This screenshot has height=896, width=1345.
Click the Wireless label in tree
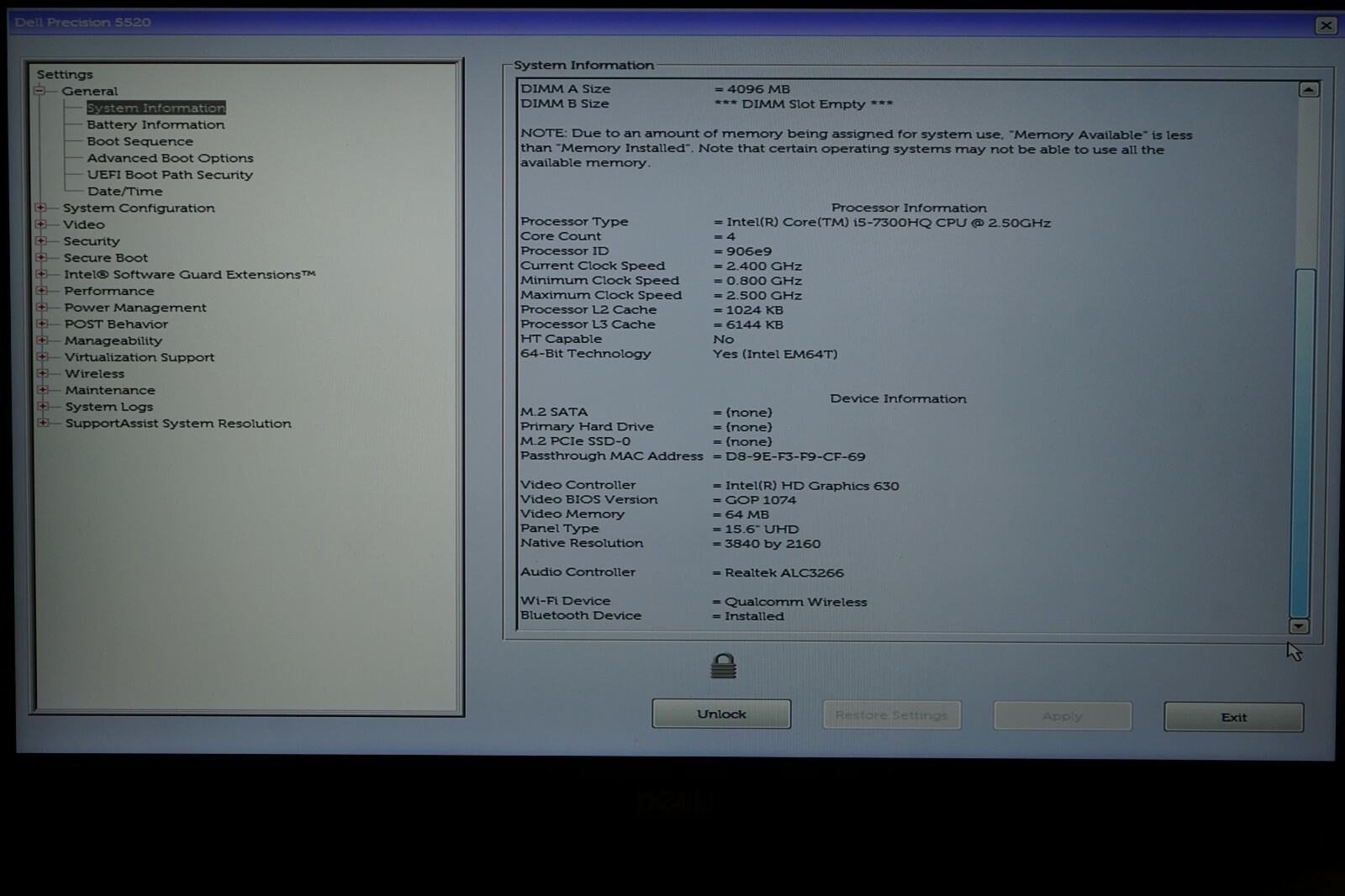click(x=95, y=373)
